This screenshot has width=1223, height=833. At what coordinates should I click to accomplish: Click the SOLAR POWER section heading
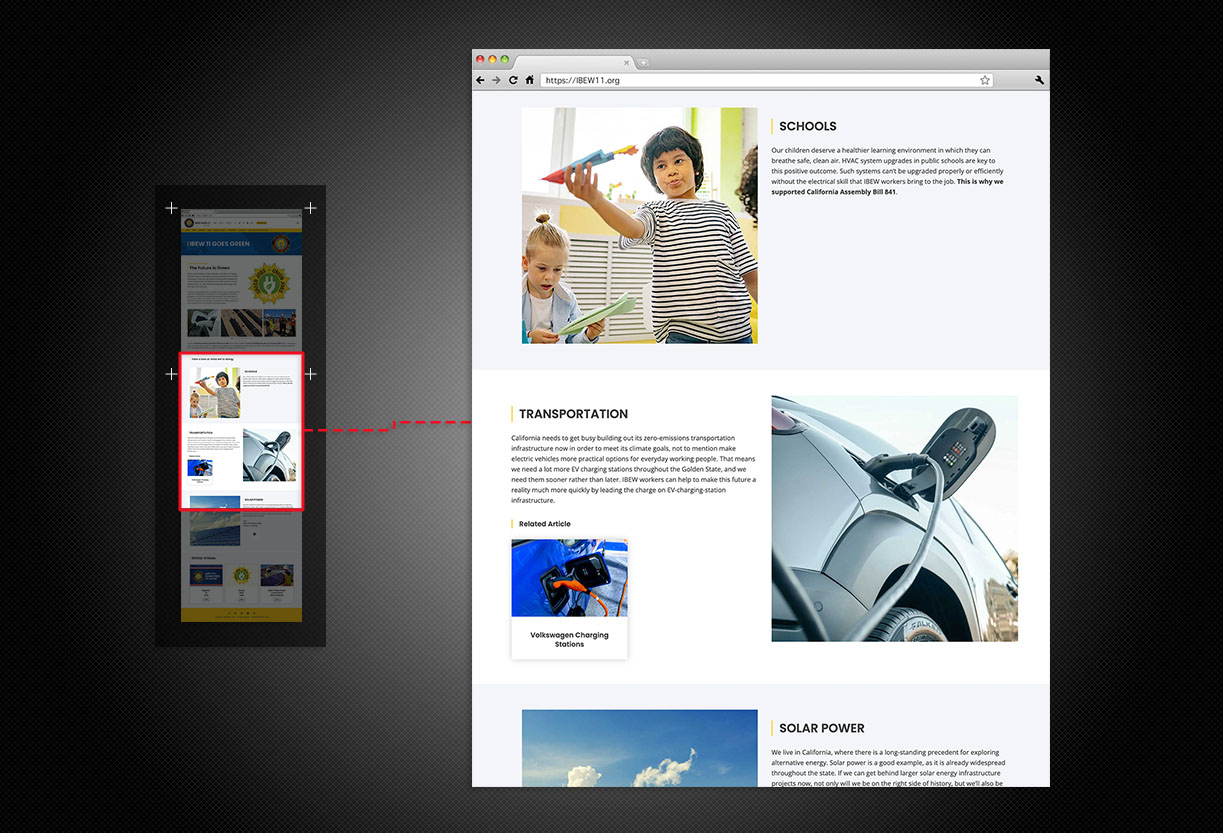(821, 728)
